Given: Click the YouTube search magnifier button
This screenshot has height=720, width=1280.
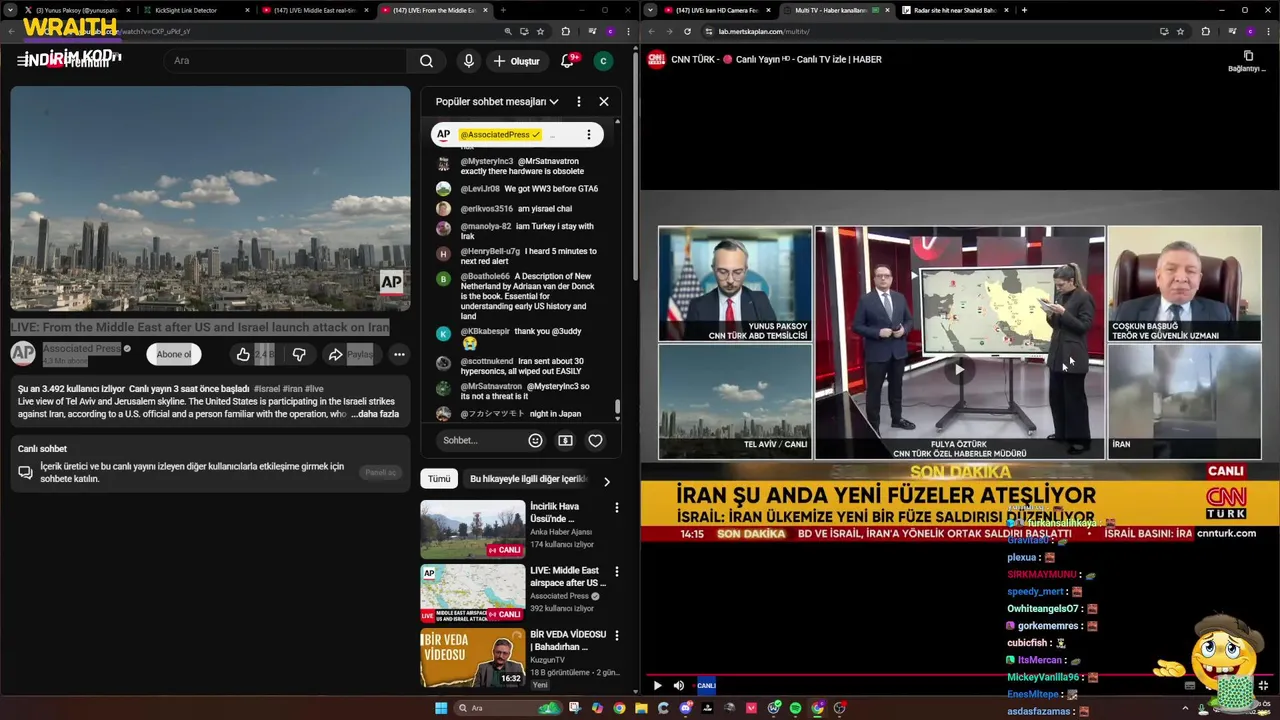Looking at the screenshot, I should click(426, 61).
